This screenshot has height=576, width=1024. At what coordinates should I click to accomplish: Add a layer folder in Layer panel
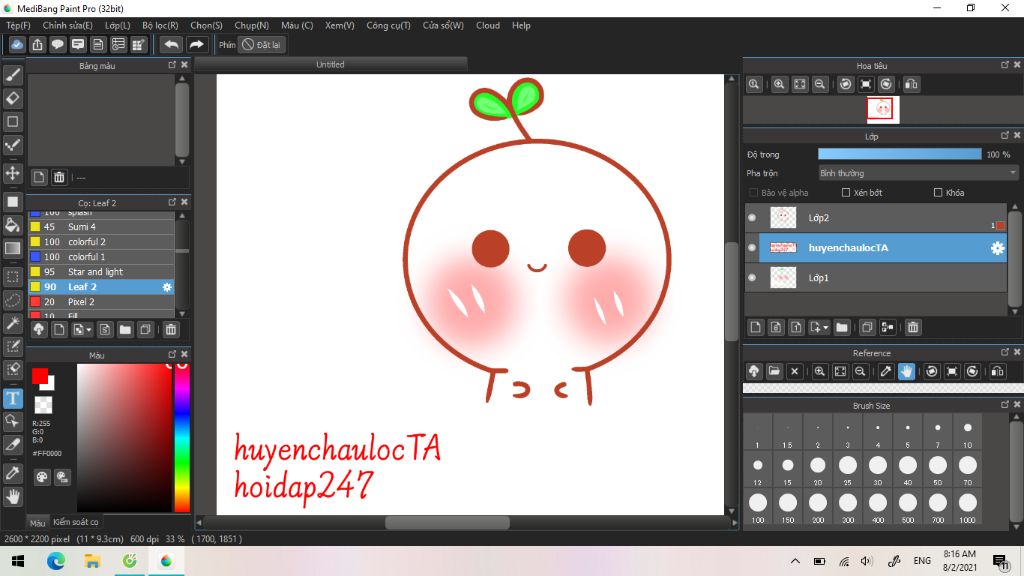click(x=842, y=327)
